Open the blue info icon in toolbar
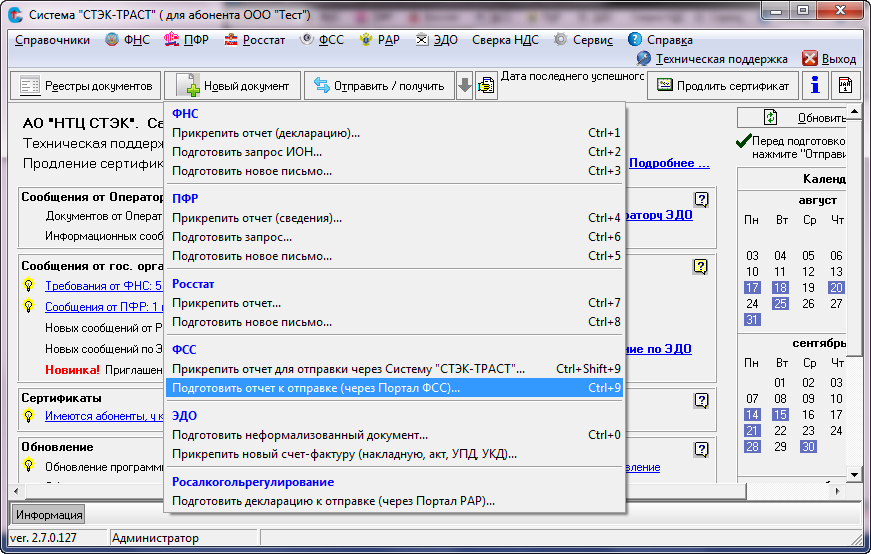 (814, 85)
